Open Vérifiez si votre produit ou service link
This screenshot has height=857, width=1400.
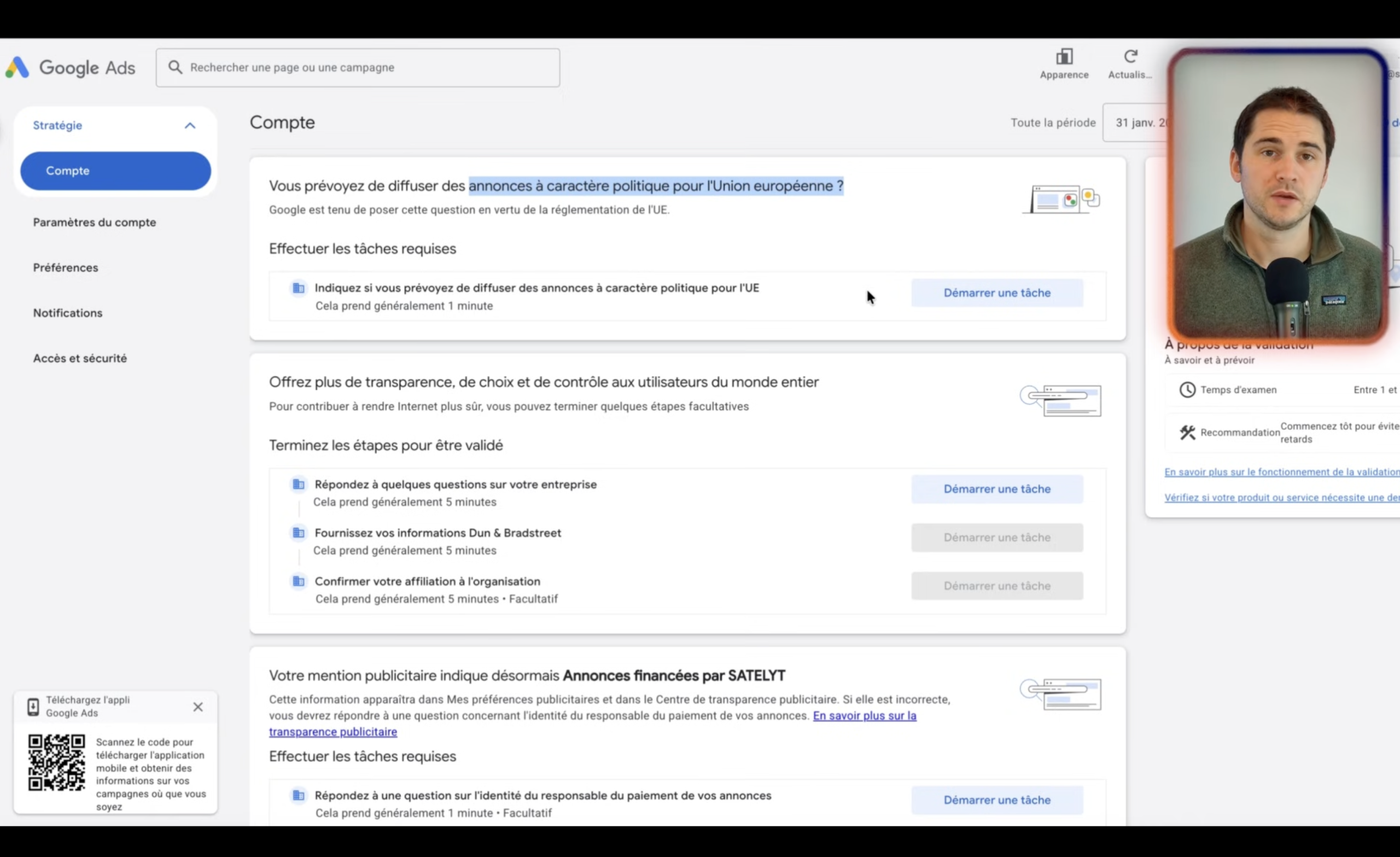1282,498
